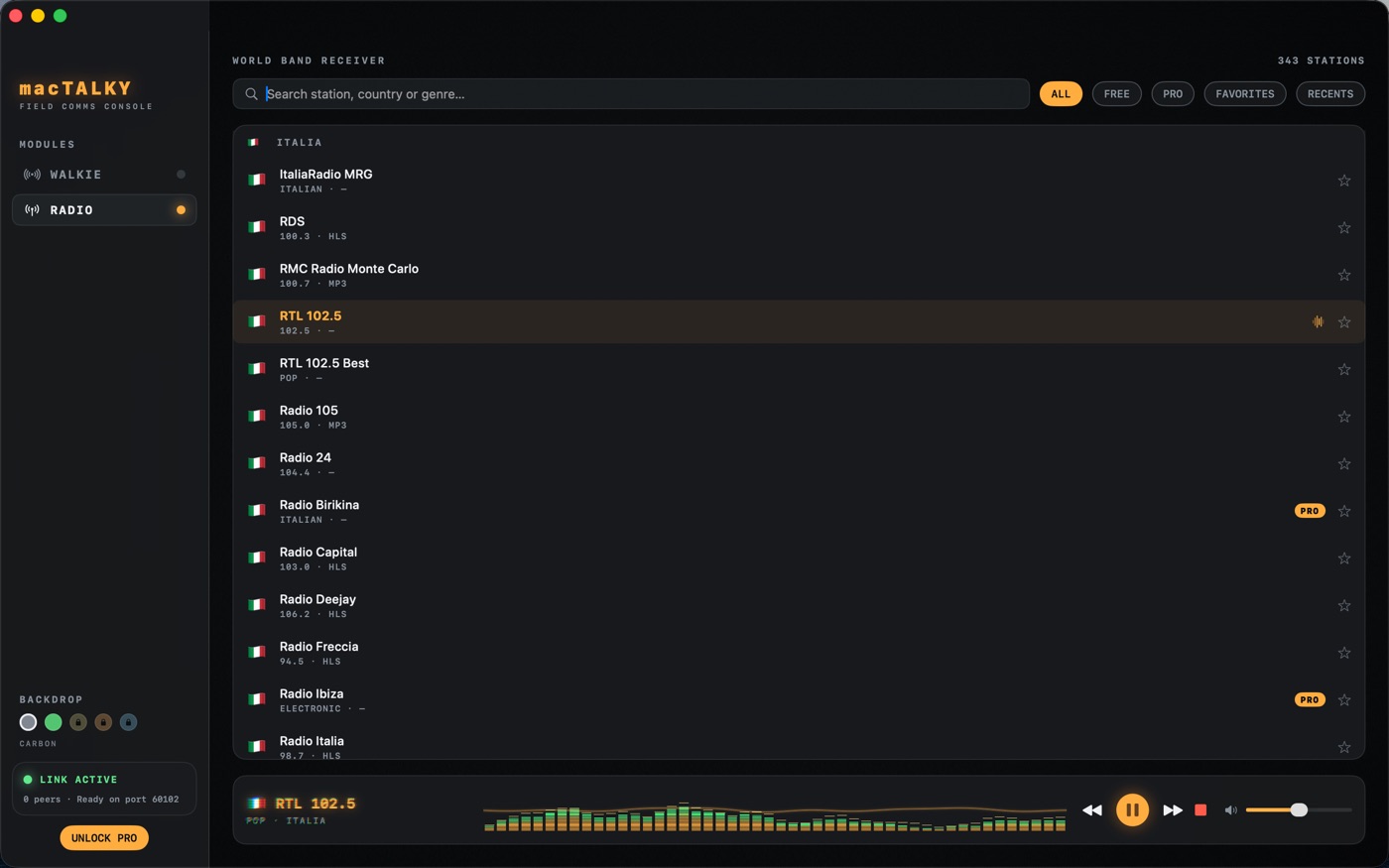The height and width of the screenshot is (868, 1389).
Task: Go back to the previous station
Action: point(1092,810)
